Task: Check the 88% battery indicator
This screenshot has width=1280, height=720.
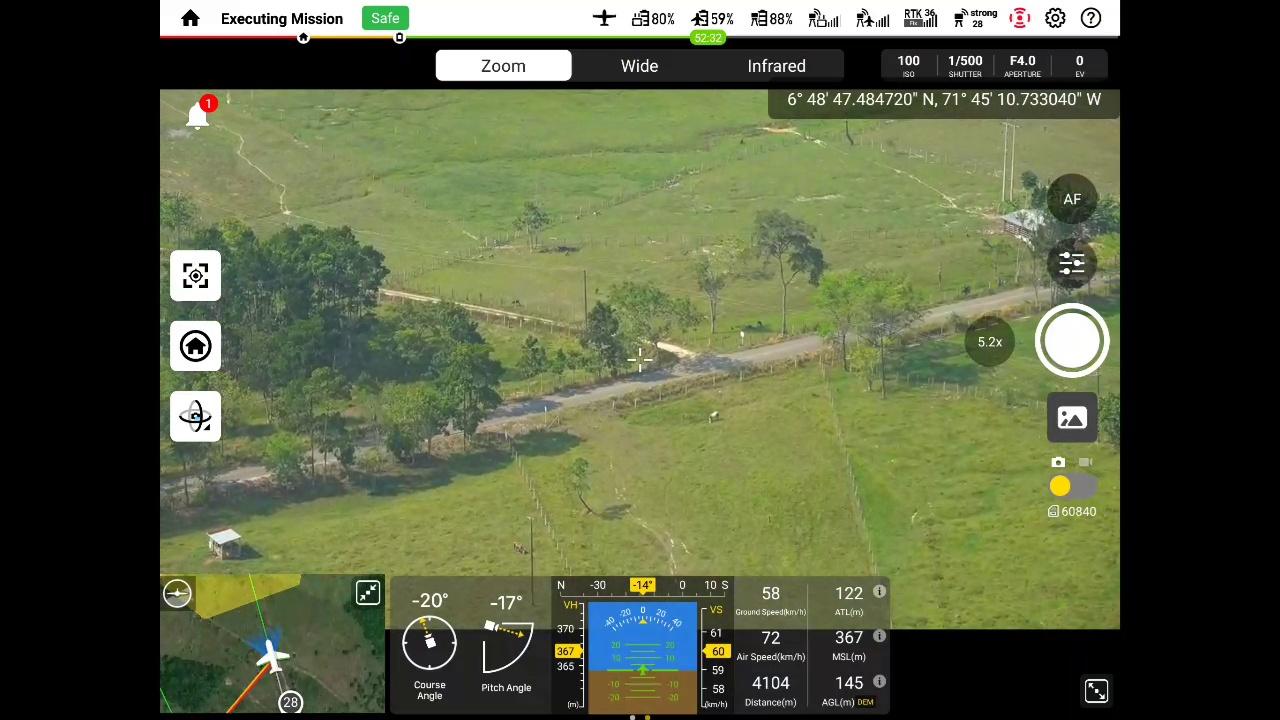Action: pos(772,18)
